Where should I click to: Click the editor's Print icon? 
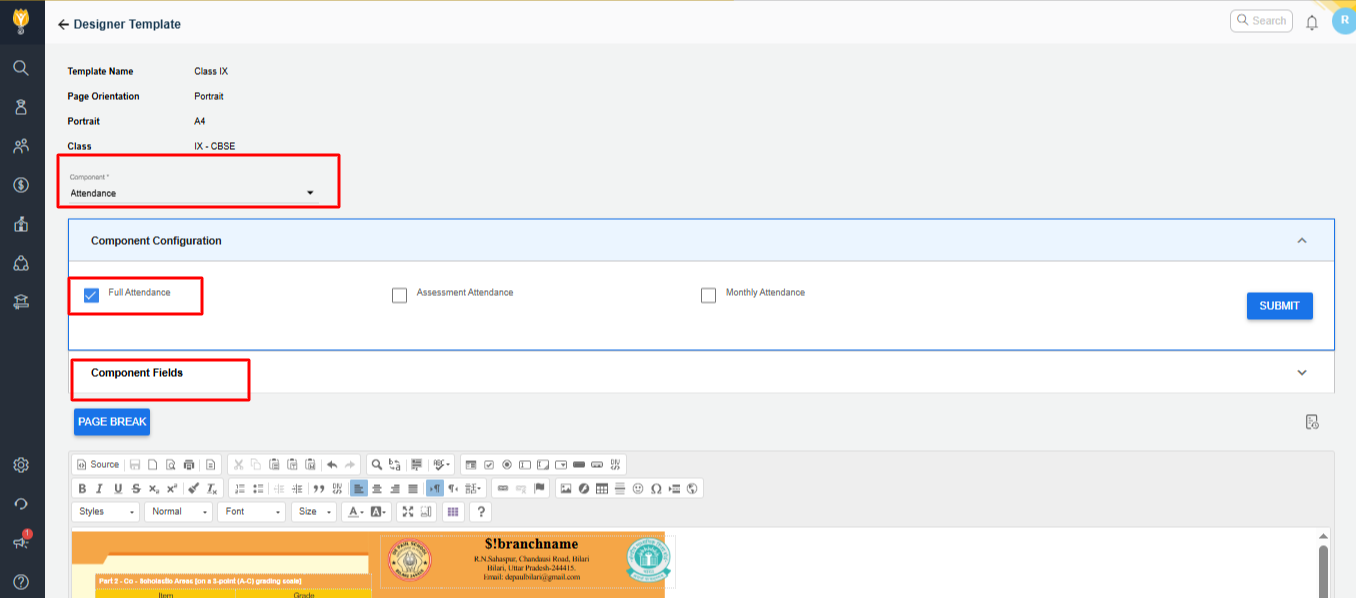(189, 465)
